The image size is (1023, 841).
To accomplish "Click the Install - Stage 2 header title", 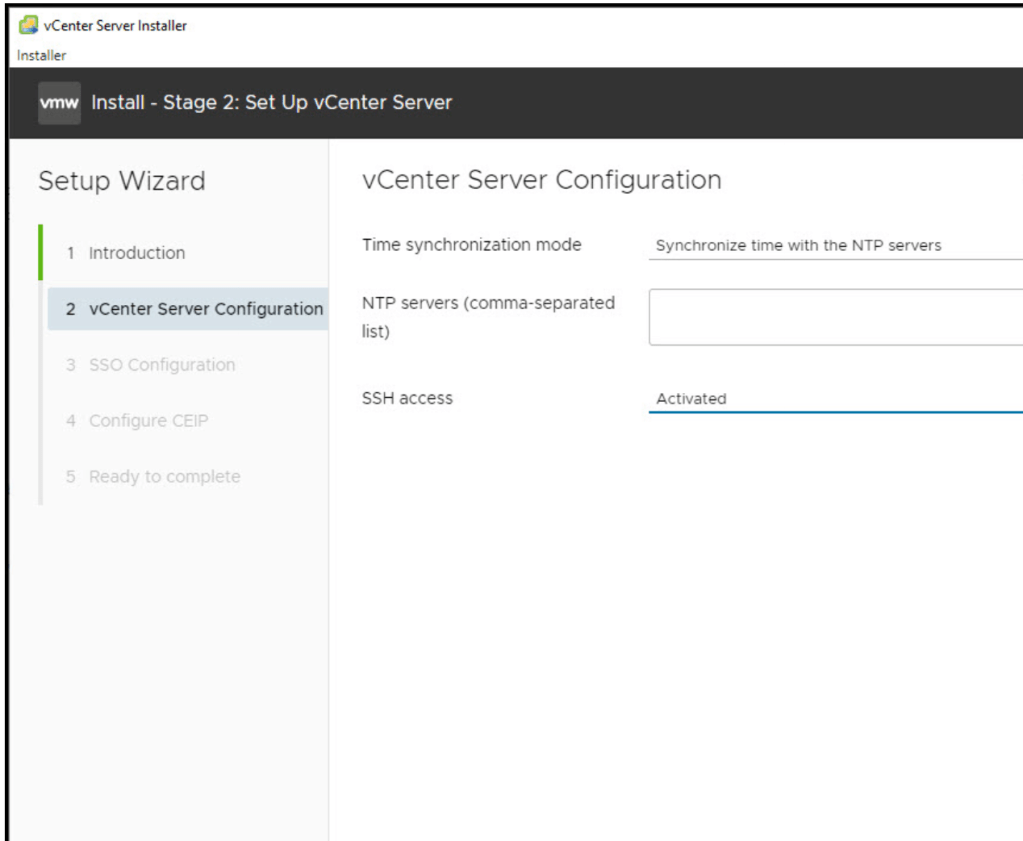I will click(272, 103).
